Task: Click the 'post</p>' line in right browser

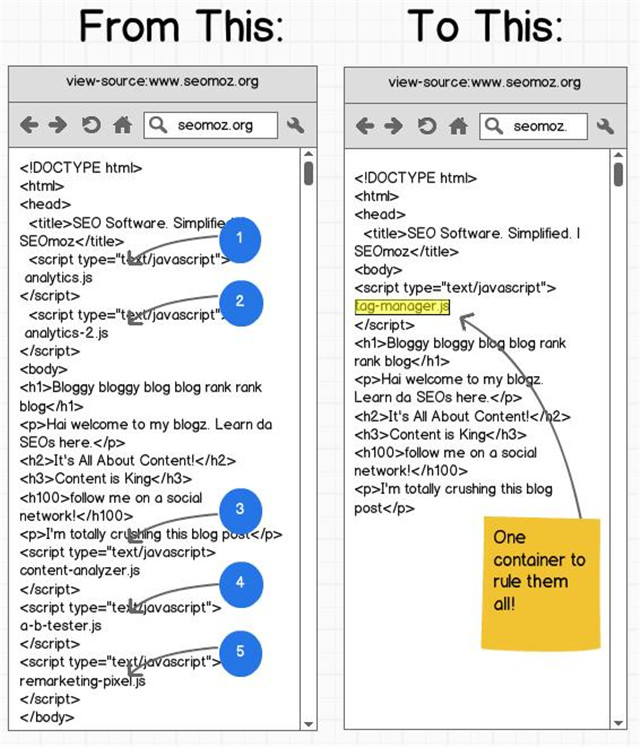Action: point(384,508)
